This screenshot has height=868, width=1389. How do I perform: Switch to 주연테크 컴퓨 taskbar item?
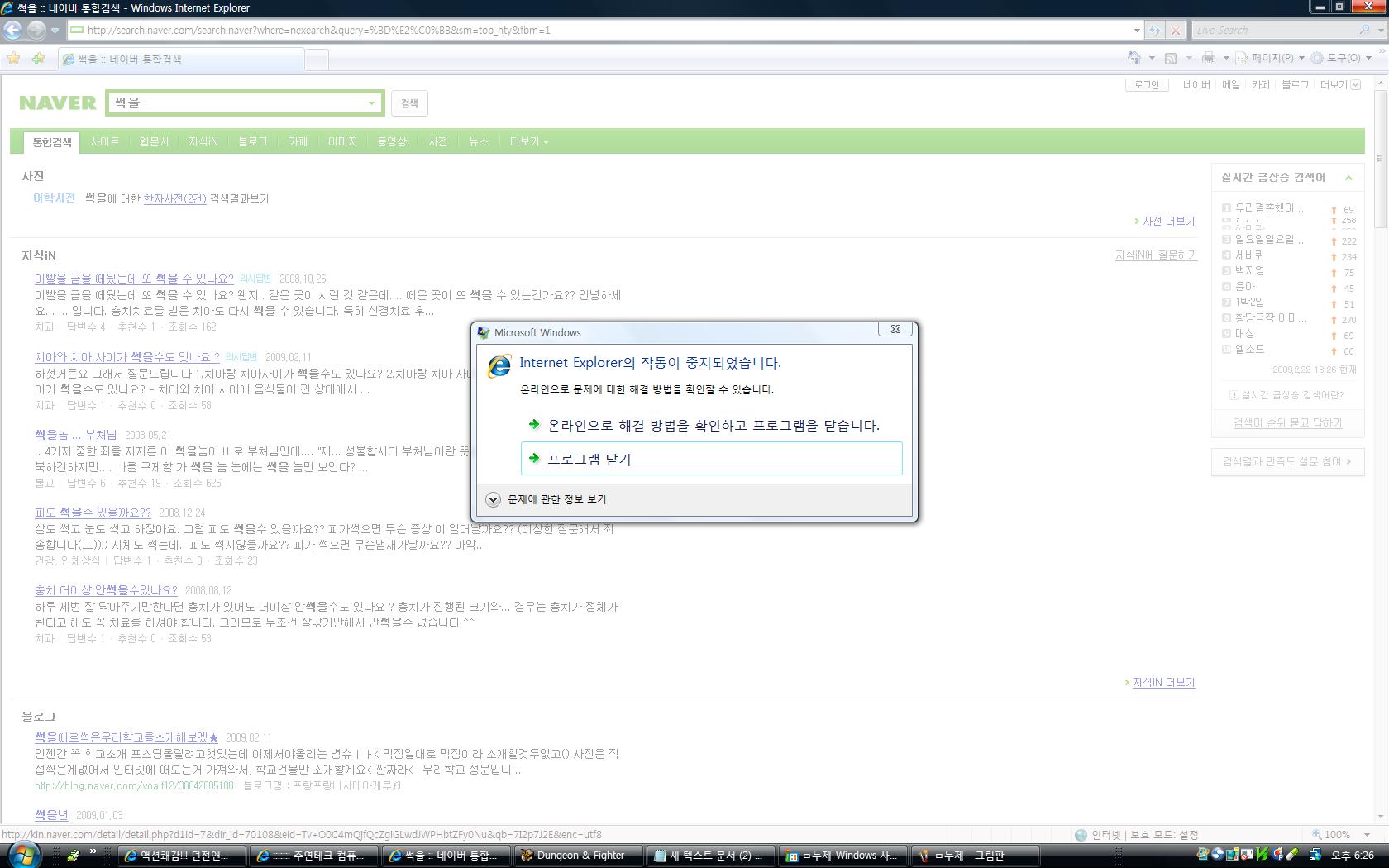click(314, 856)
